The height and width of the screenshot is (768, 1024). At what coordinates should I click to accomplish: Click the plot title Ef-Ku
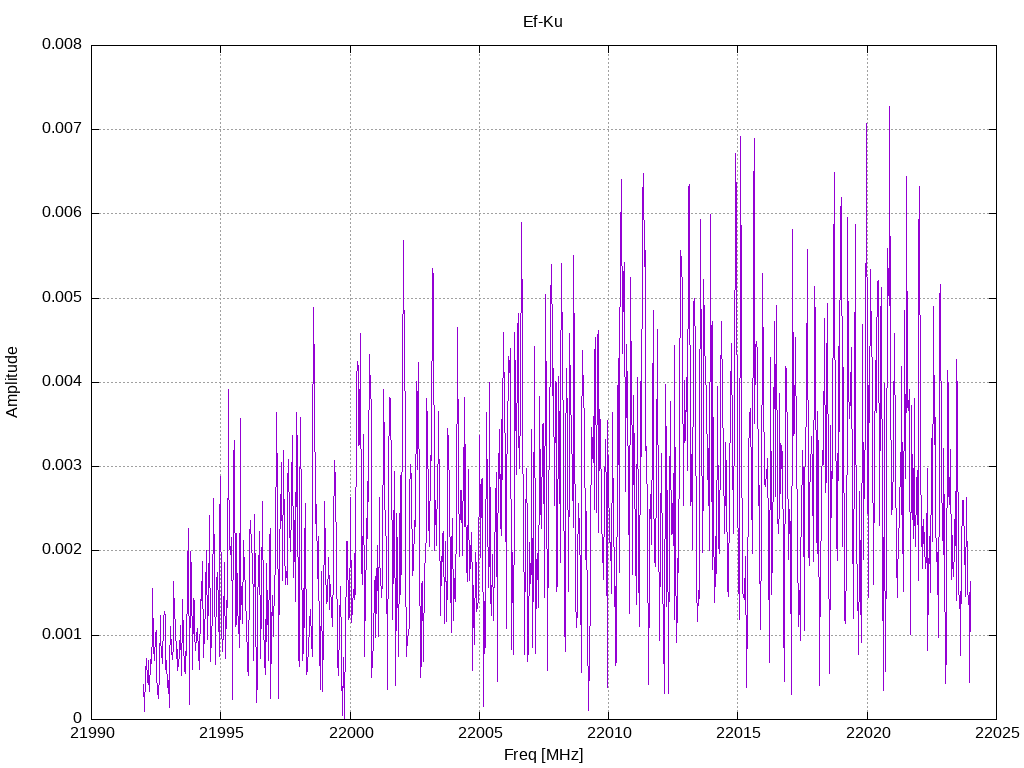tap(543, 22)
